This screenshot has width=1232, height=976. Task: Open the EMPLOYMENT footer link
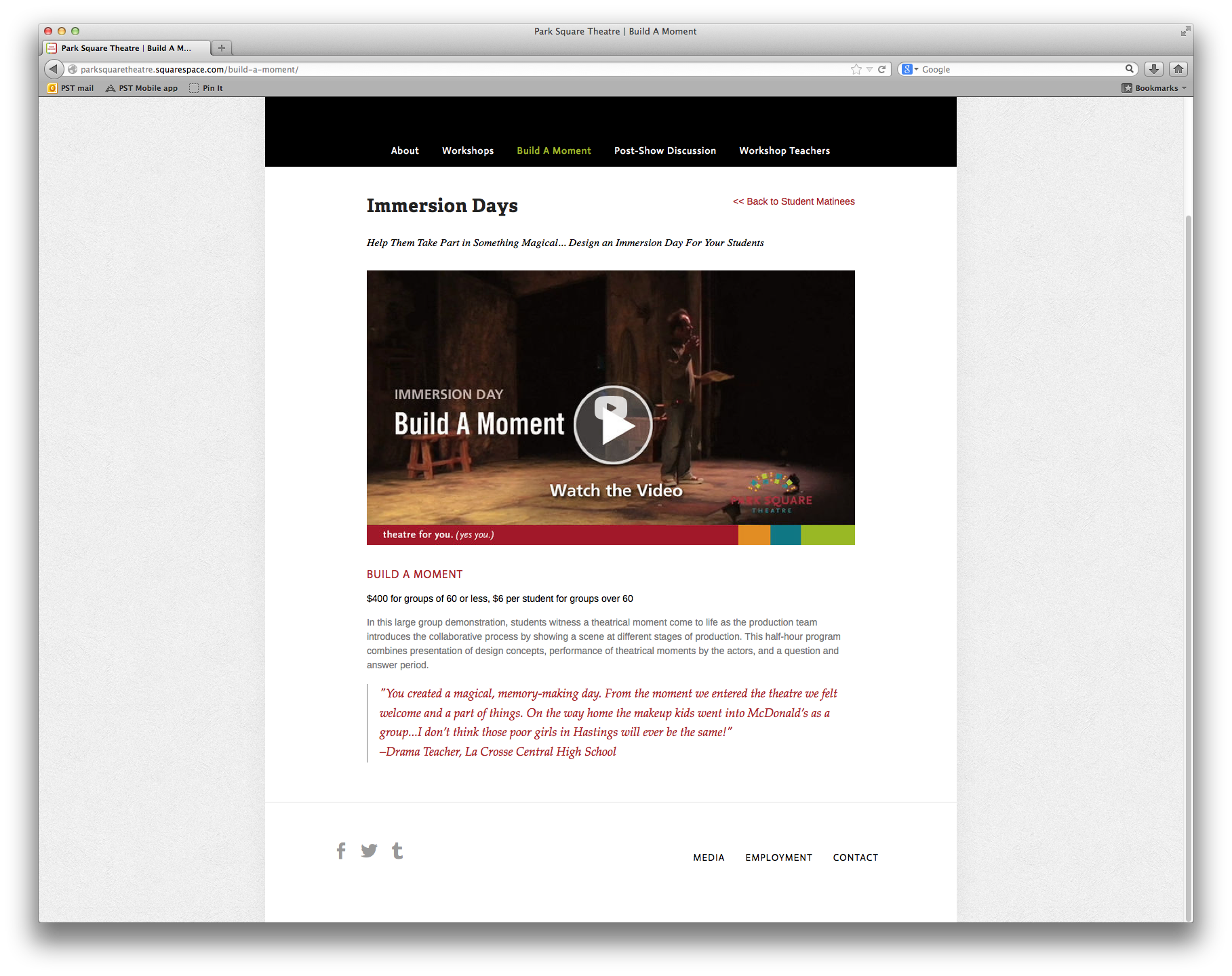point(778,857)
